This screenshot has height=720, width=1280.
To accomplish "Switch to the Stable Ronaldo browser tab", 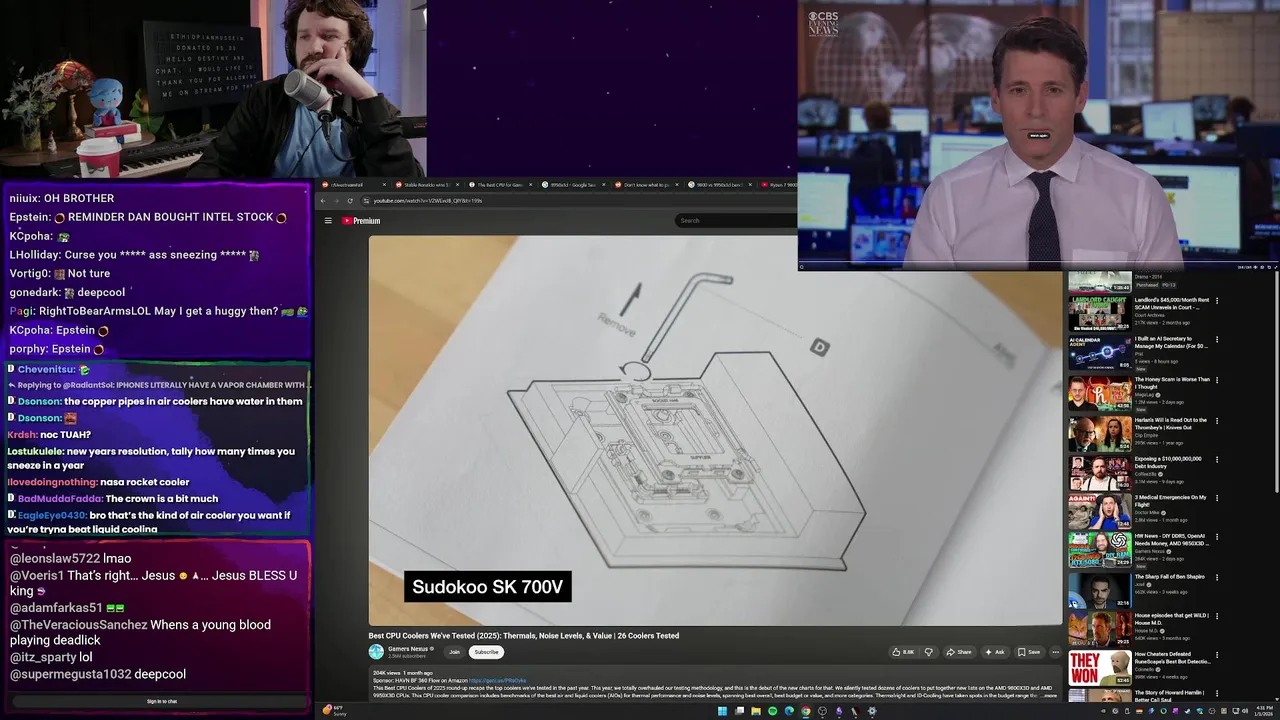I will coord(425,185).
